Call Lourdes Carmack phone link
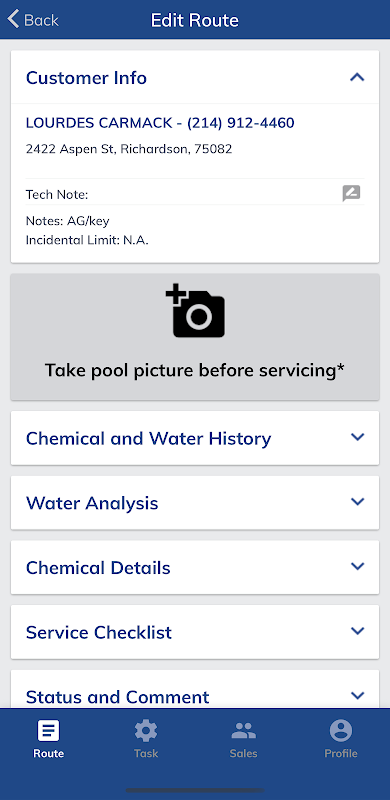Screen dimensions: 390x800 pyautogui.click(x=160, y=123)
